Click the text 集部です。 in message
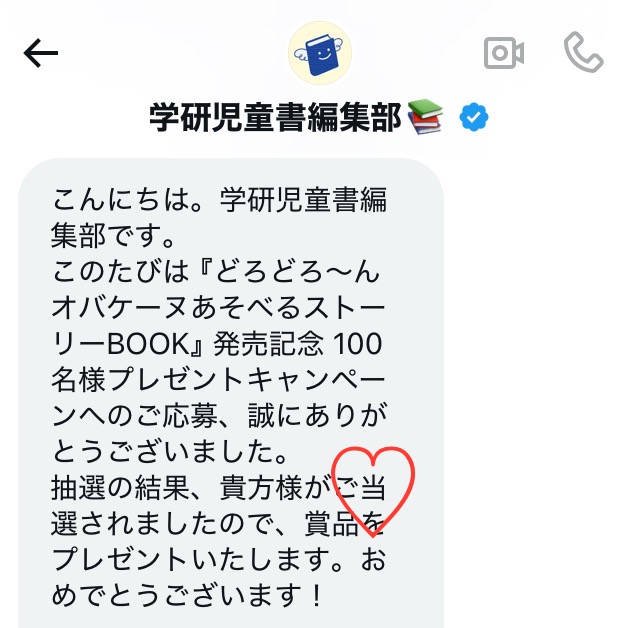Image resolution: width=640 pixels, height=628 pixels. click(x=113, y=236)
